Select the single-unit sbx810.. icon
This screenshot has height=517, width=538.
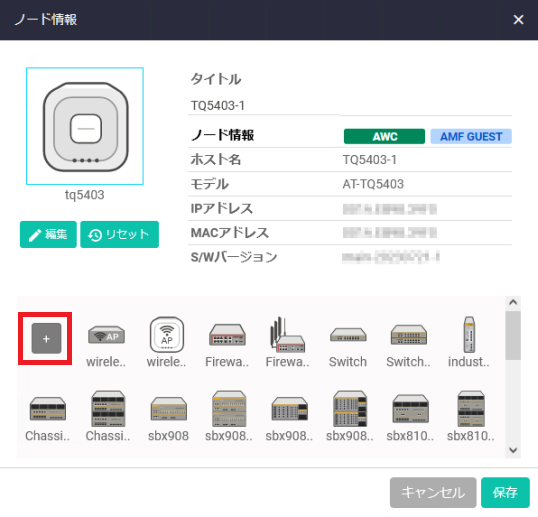click(x=410, y=409)
